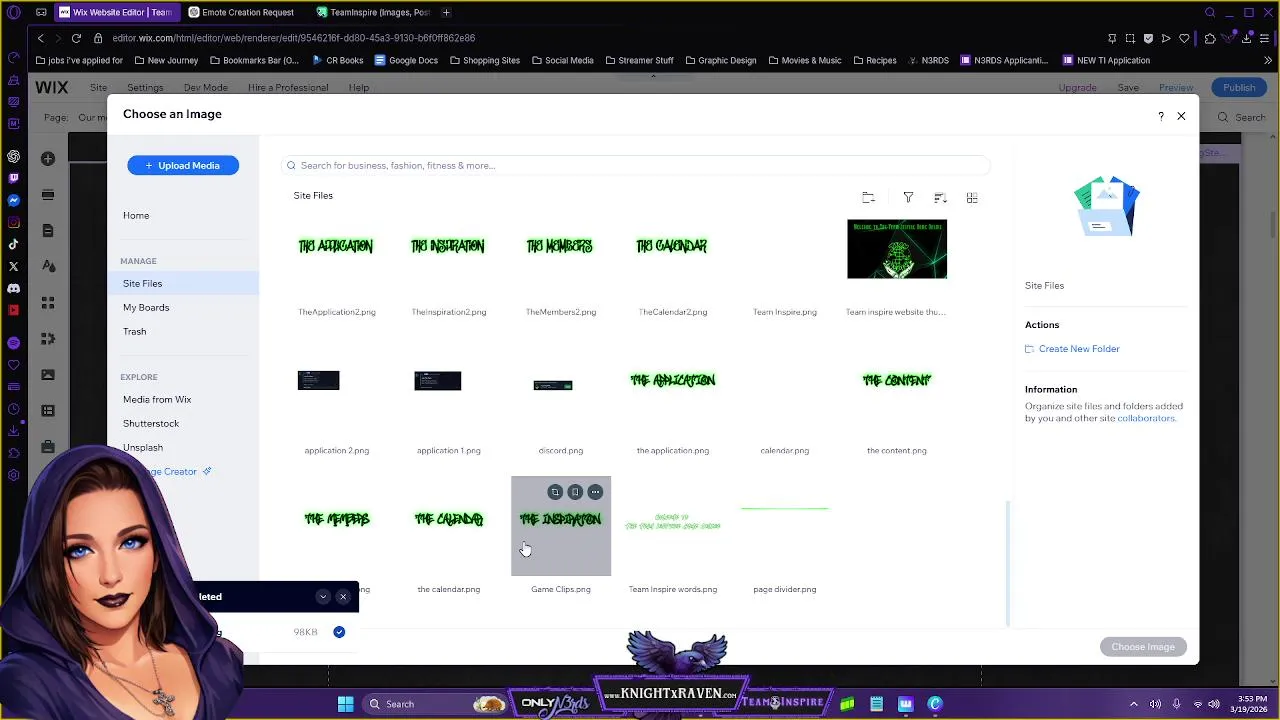Open the Wix Pages and Menu icon
Viewport: 1280px width, 720px height.
click(48, 231)
